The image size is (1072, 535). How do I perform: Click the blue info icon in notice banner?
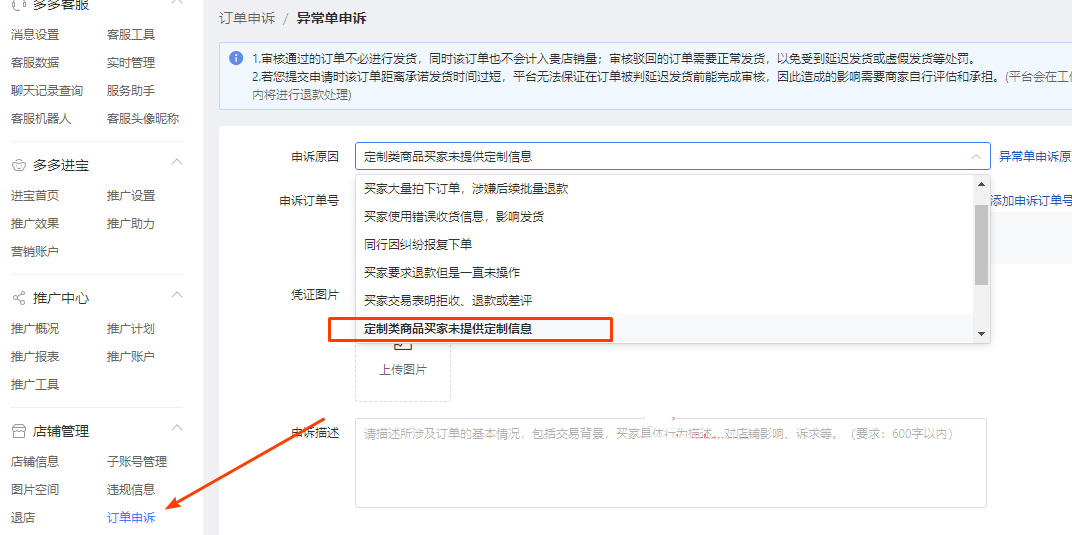236,58
